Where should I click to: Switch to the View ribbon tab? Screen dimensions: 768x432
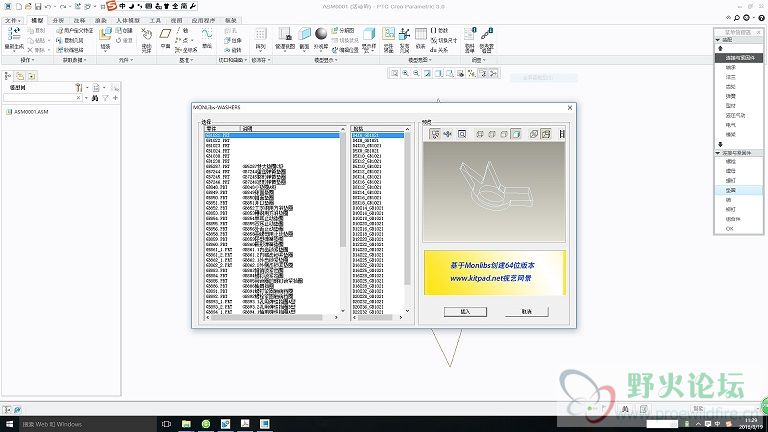[176, 21]
